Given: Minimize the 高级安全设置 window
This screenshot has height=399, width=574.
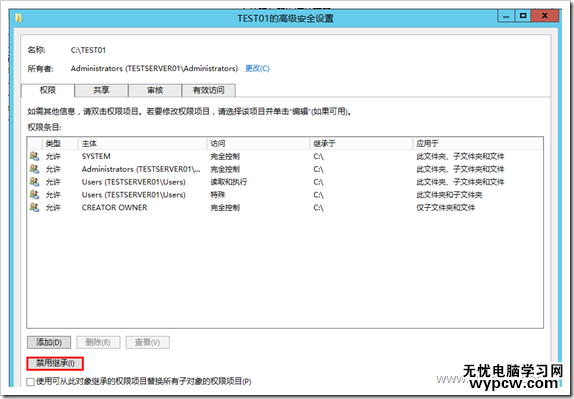Looking at the screenshot, I should [506, 16].
